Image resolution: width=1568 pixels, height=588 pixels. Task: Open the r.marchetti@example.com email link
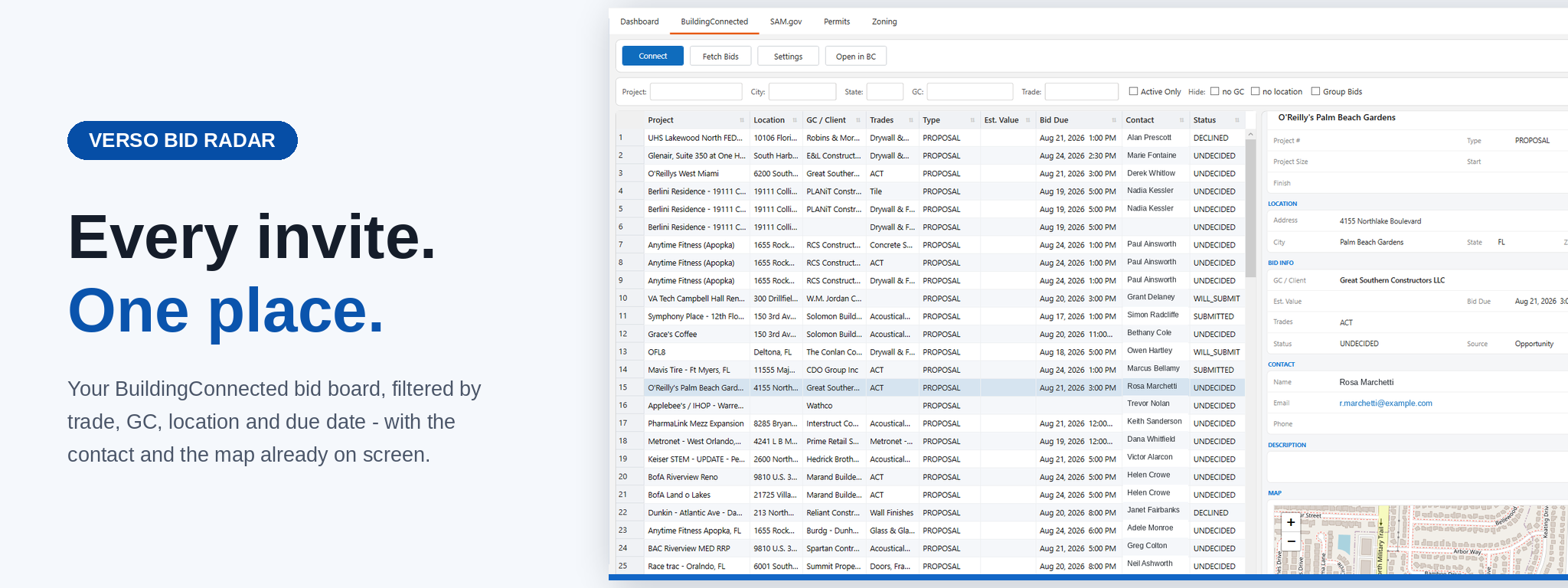pyautogui.click(x=1385, y=403)
